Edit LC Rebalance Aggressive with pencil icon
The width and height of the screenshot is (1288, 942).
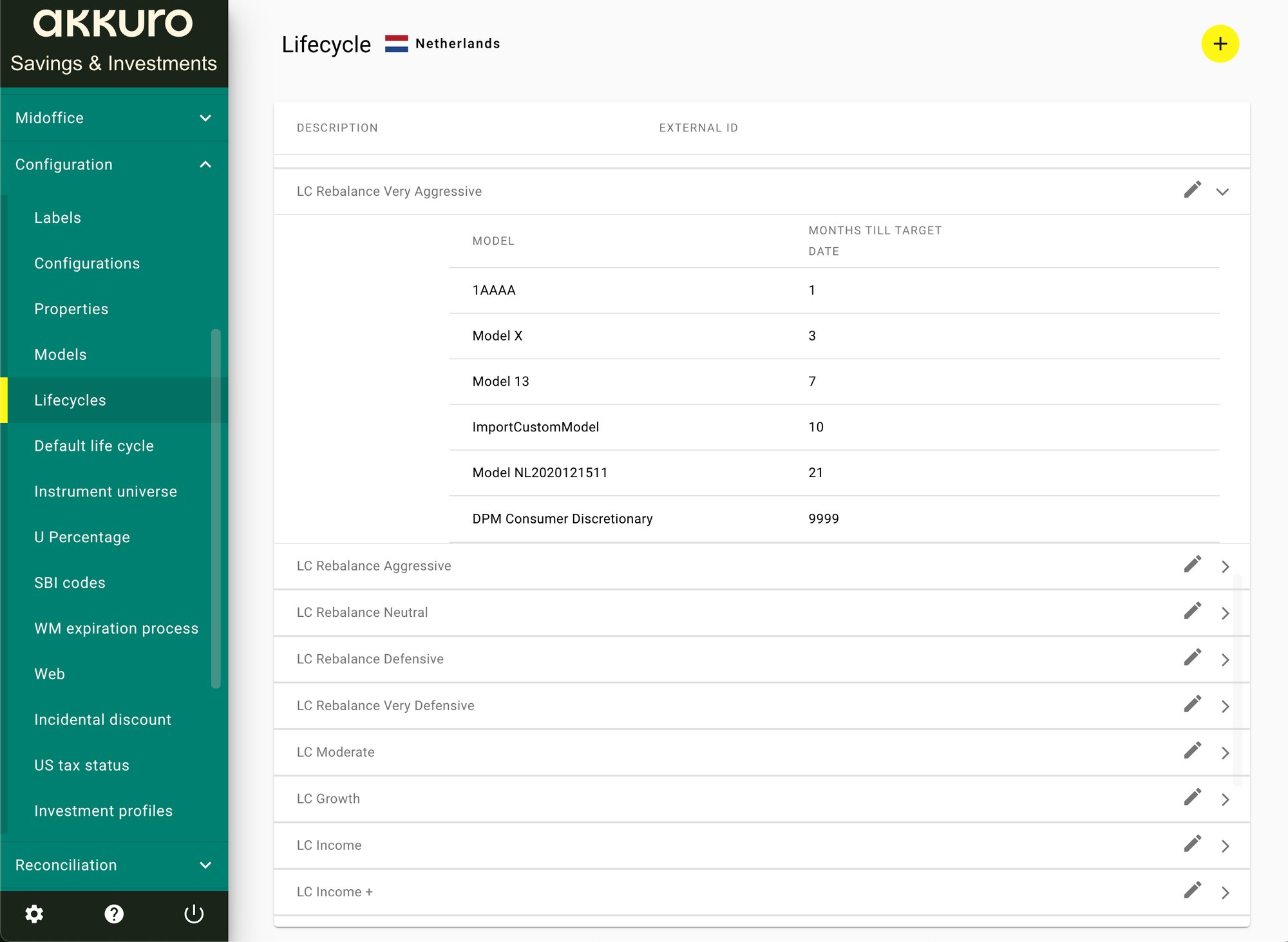[x=1192, y=565]
